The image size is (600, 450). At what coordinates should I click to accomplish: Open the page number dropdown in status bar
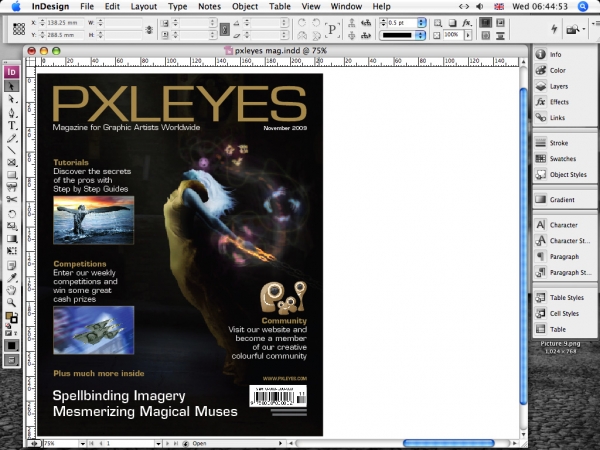(158, 443)
